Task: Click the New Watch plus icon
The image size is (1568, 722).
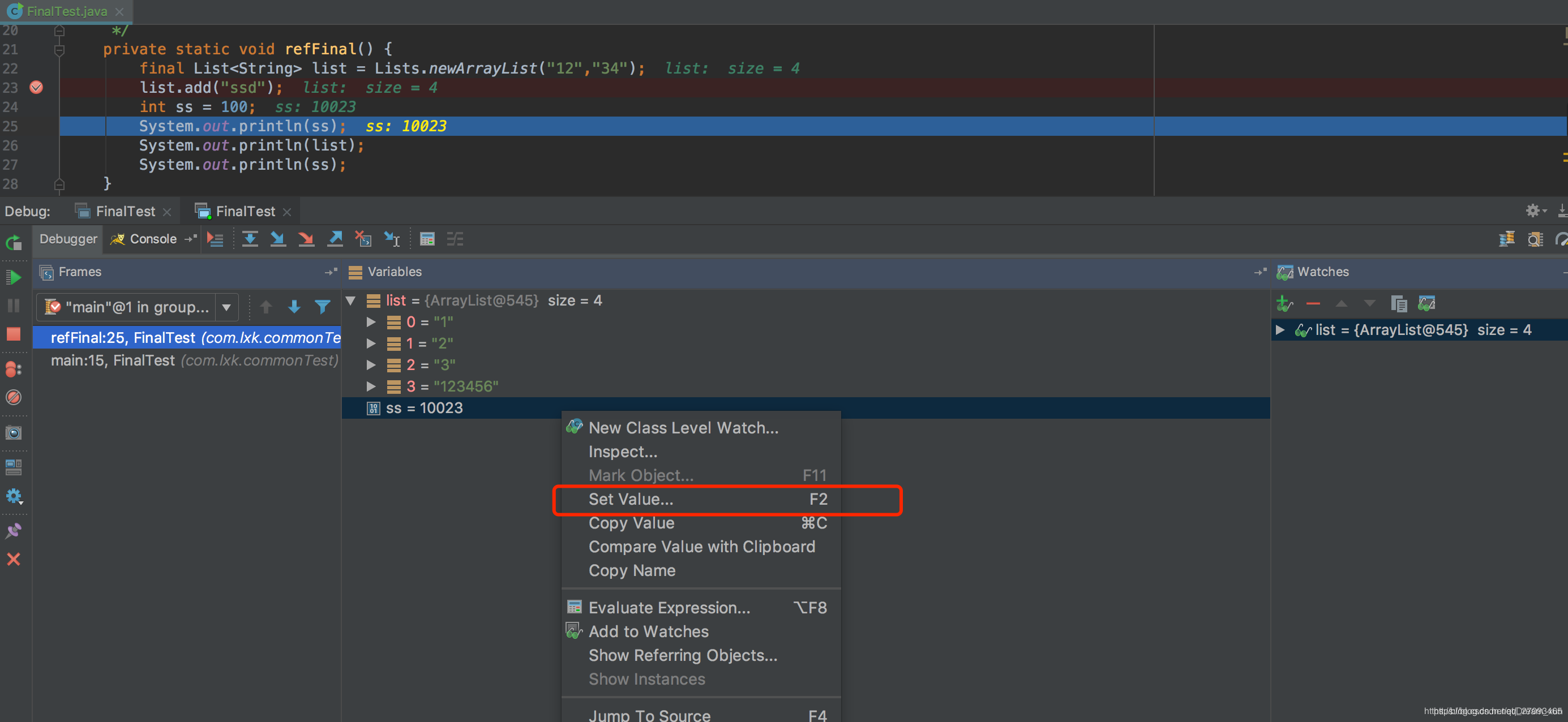Action: click(1284, 303)
